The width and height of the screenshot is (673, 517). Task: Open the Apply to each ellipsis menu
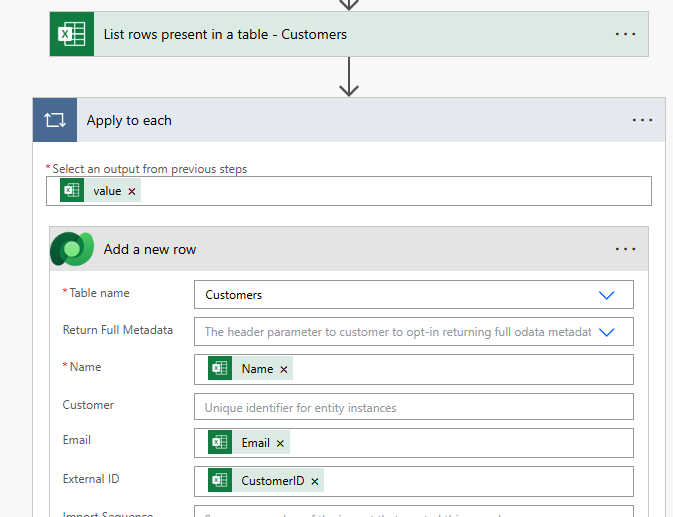[642, 120]
